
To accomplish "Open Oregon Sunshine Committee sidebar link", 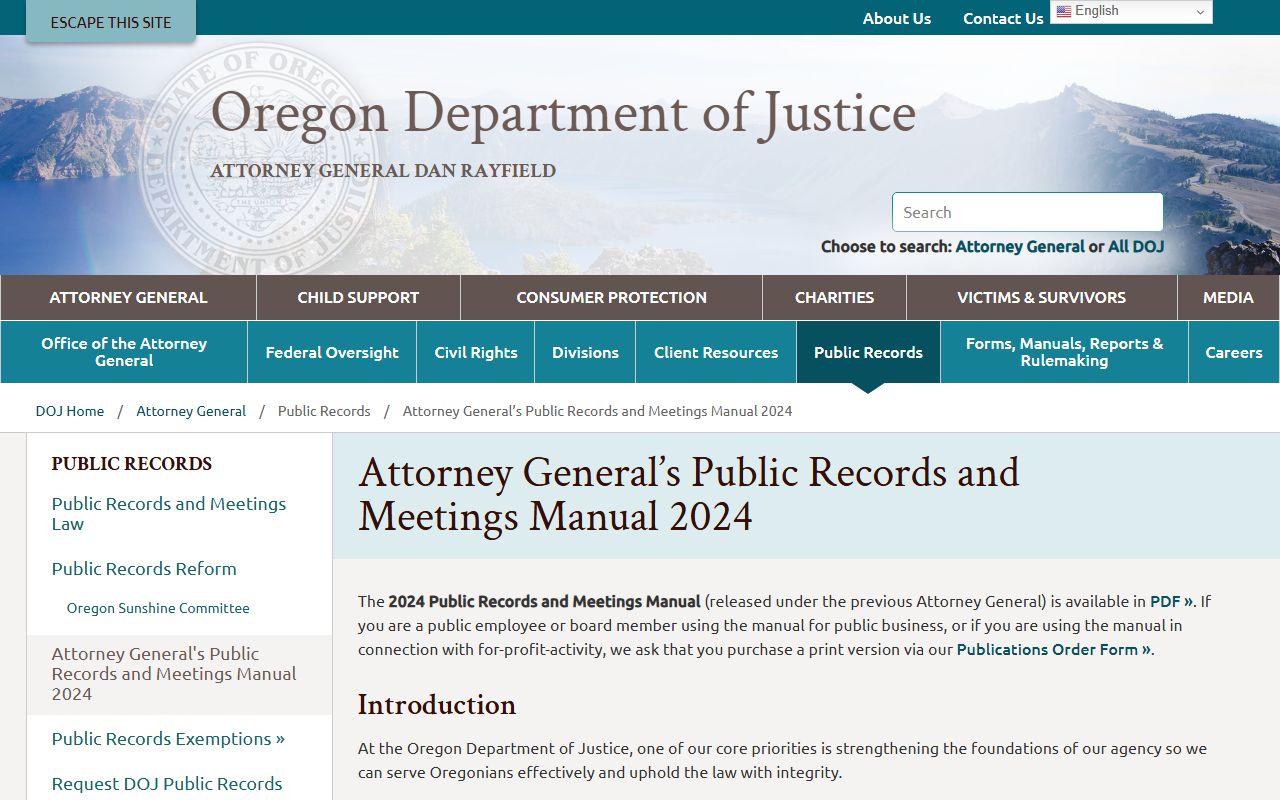I will pyautogui.click(x=158, y=608).
